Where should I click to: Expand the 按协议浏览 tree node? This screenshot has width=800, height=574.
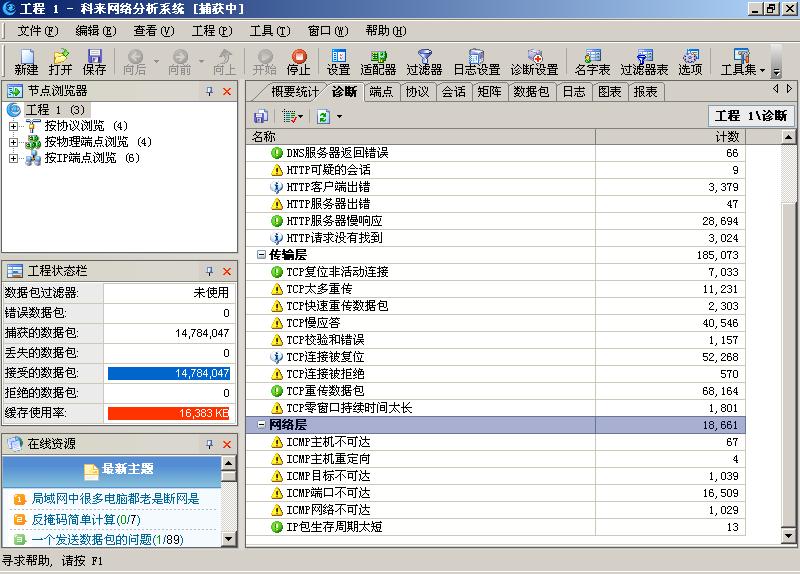tap(14, 126)
